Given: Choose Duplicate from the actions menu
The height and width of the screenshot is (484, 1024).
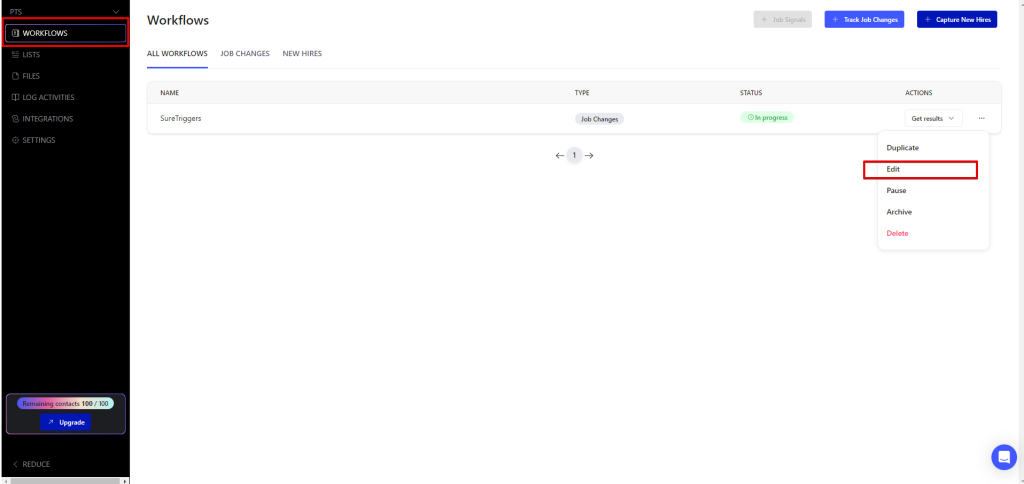Looking at the screenshot, I should pyautogui.click(x=902, y=148).
